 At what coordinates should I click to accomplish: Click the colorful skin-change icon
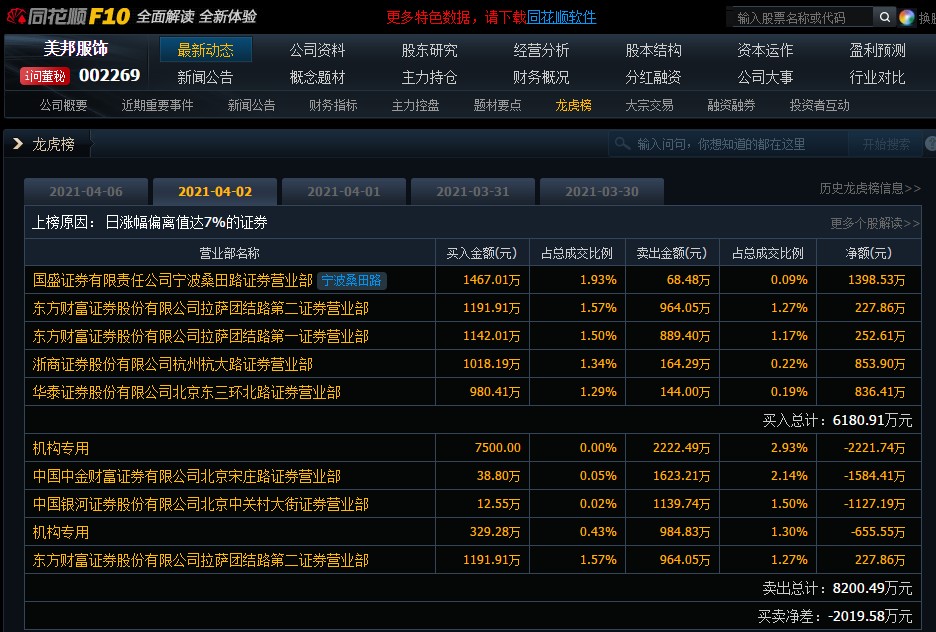[906, 17]
